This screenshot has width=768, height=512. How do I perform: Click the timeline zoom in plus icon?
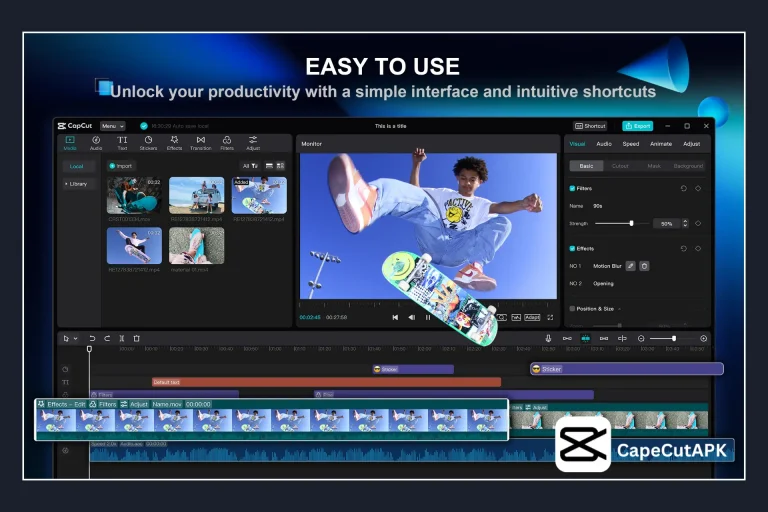tap(703, 339)
